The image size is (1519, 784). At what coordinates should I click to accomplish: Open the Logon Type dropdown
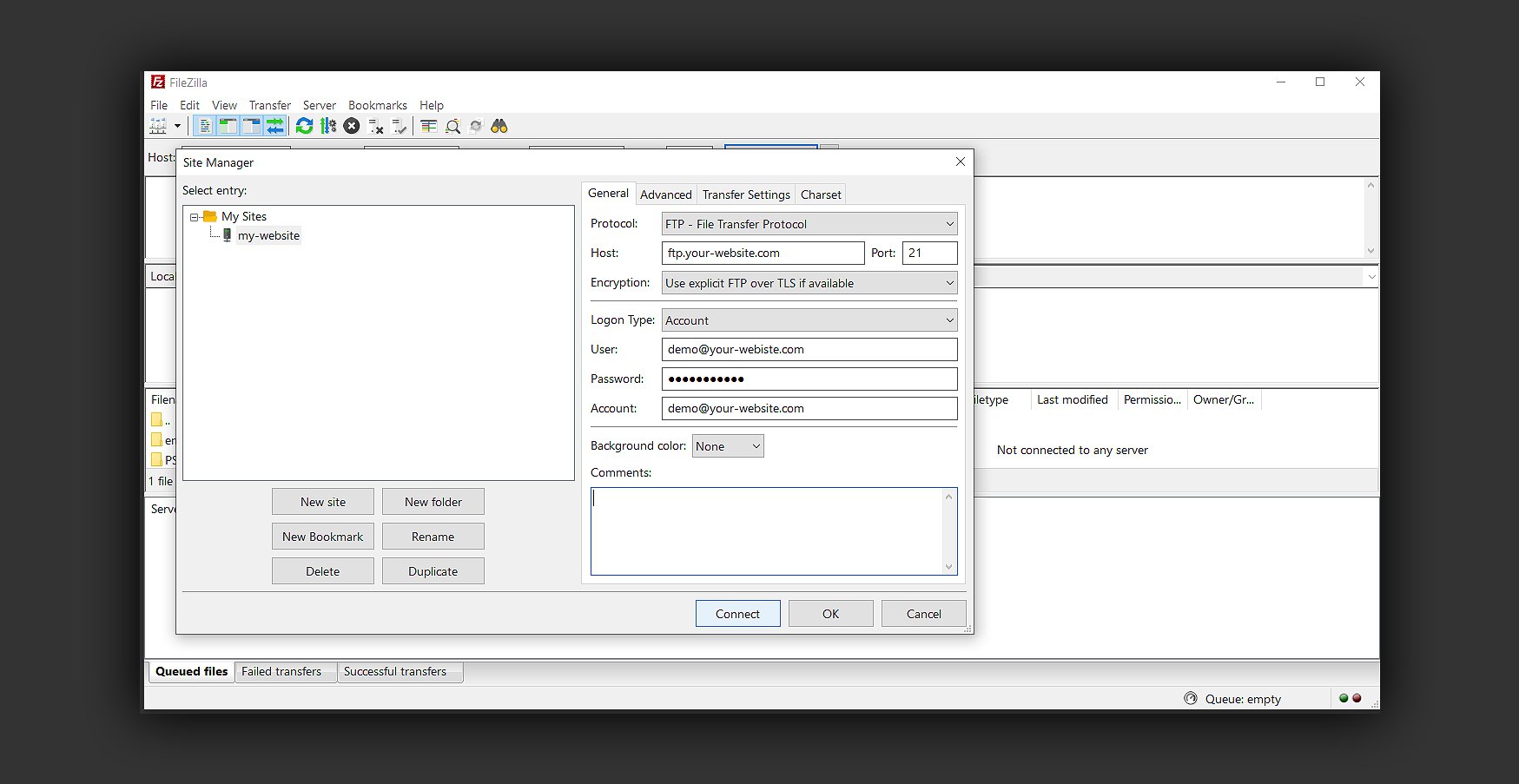pyautogui.click(x=809, y=320)
